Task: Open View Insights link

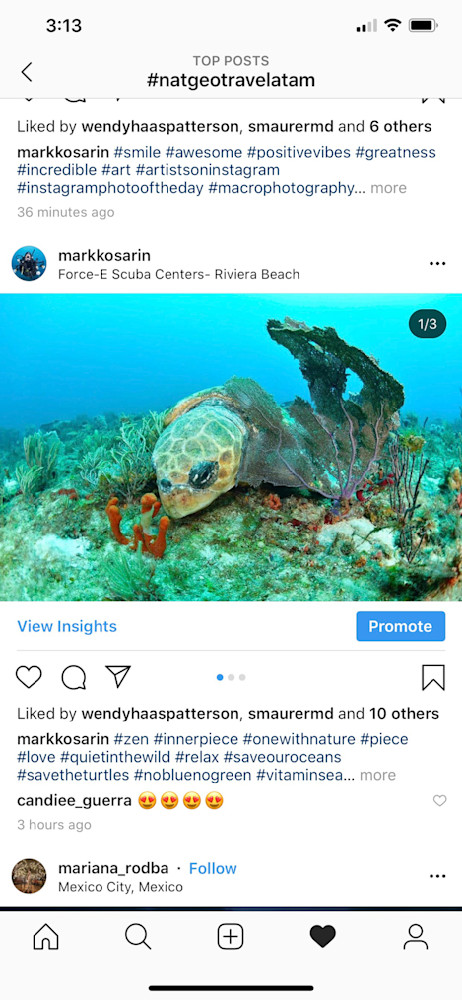Action: pos(67,626)
